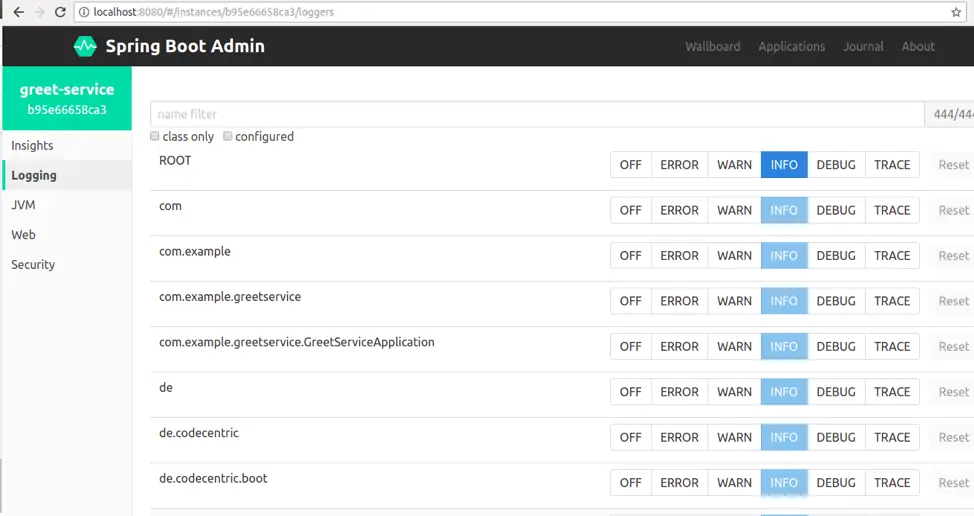This screenshot has width=974, height=516.
Task: Click the Spring Boot Admin heartbeat logo
Action: [85, 46]
